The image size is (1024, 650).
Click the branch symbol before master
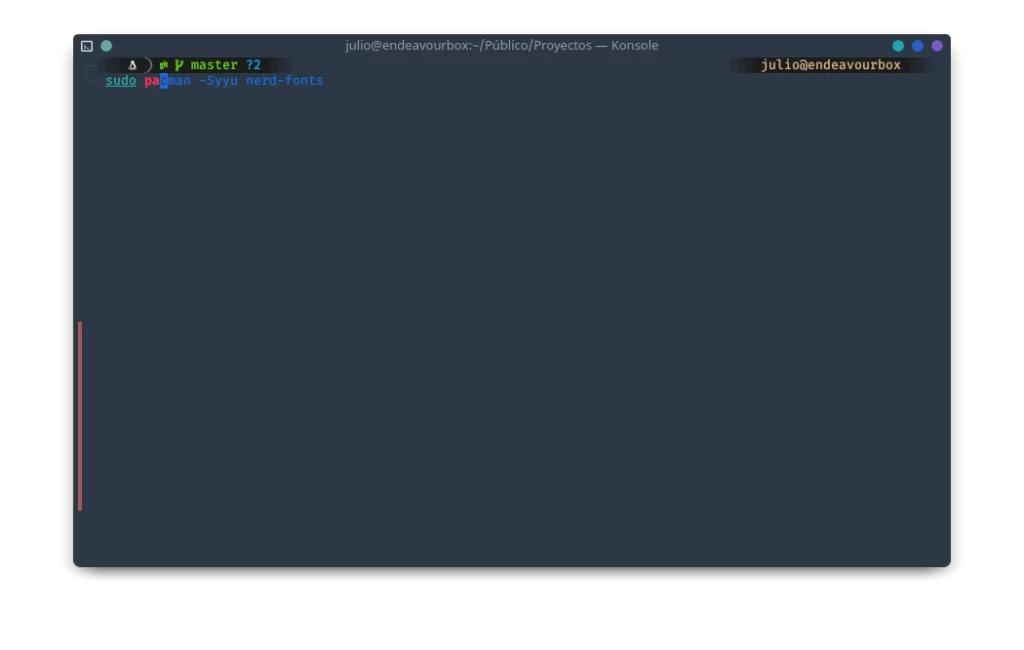coord(179,65)
